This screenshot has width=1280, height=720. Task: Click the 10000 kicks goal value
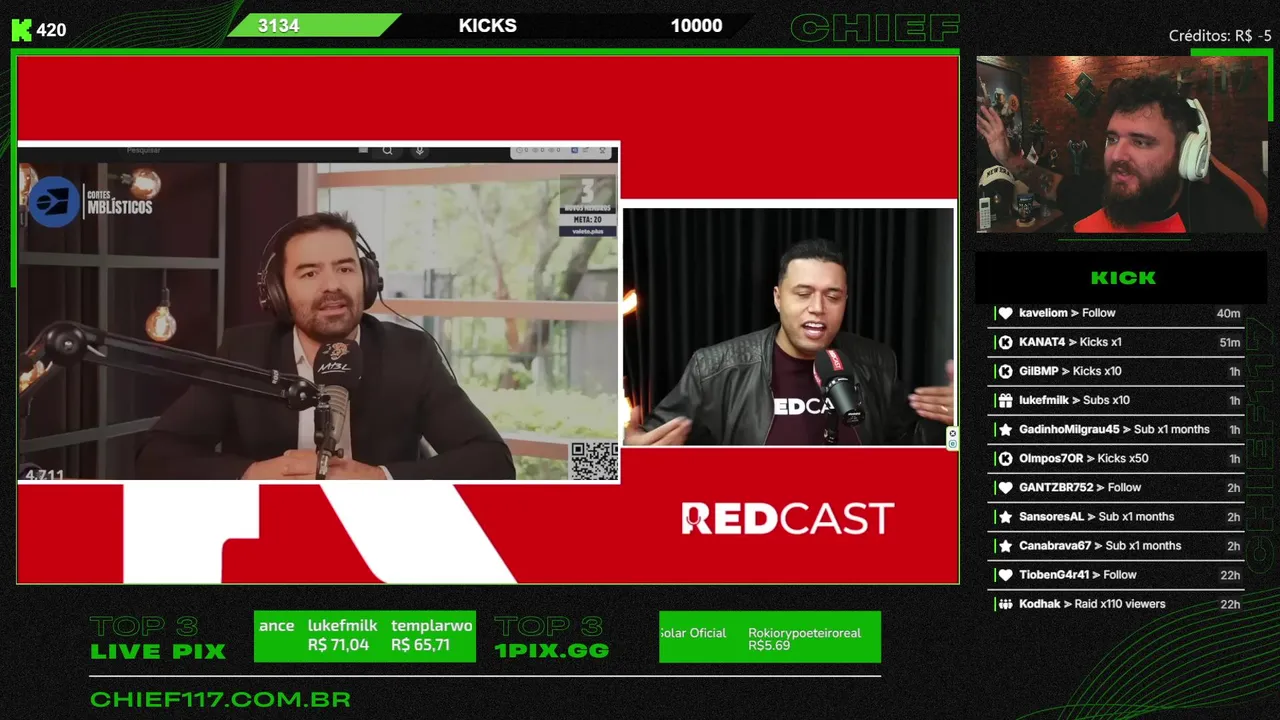[696, 26]
